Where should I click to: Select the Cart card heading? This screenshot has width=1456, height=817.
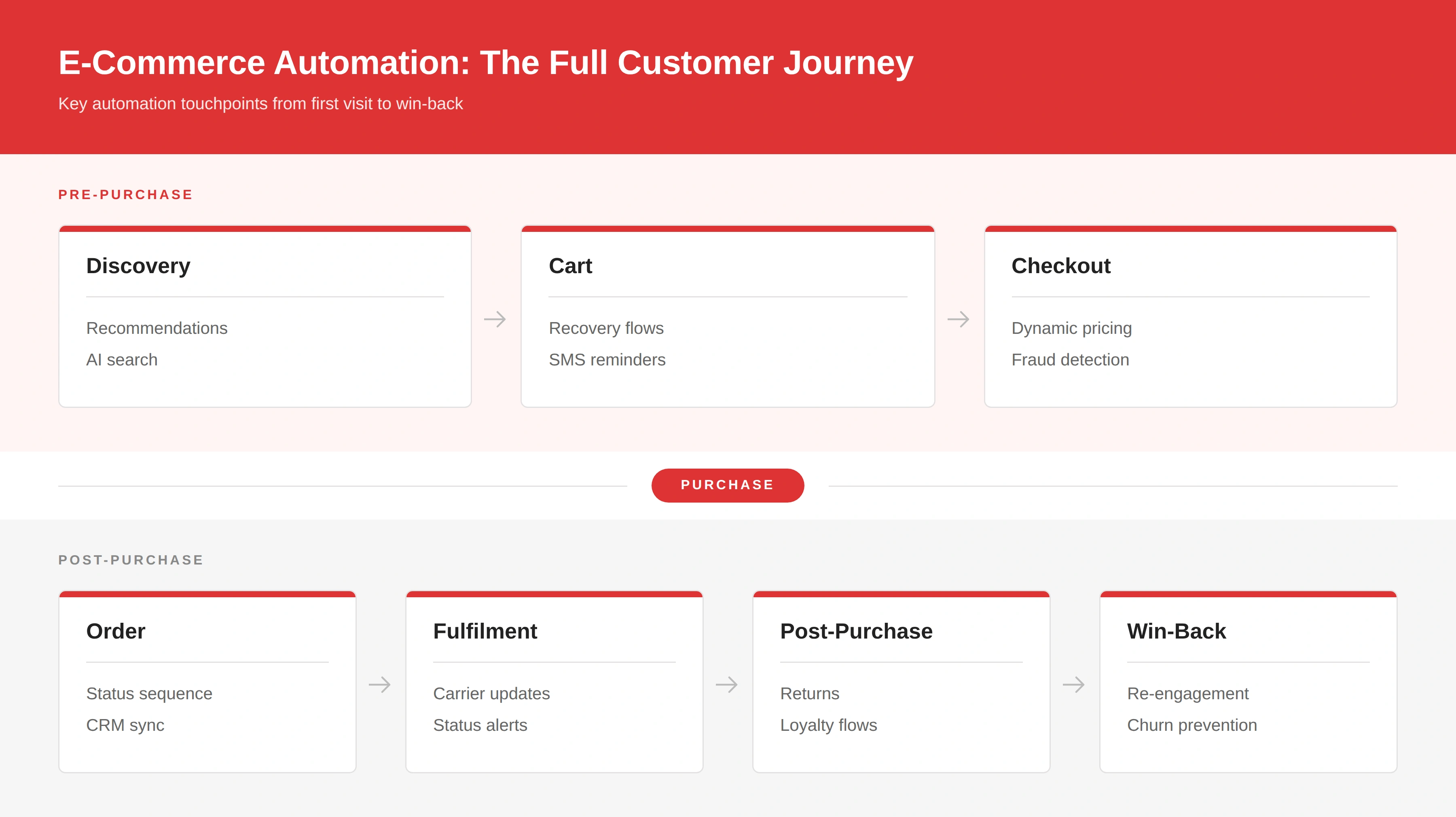570,266
